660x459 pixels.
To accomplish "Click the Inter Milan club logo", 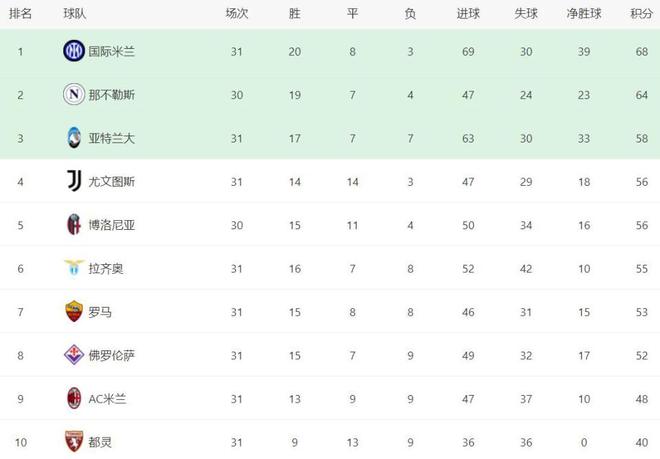I will [74, 51].
